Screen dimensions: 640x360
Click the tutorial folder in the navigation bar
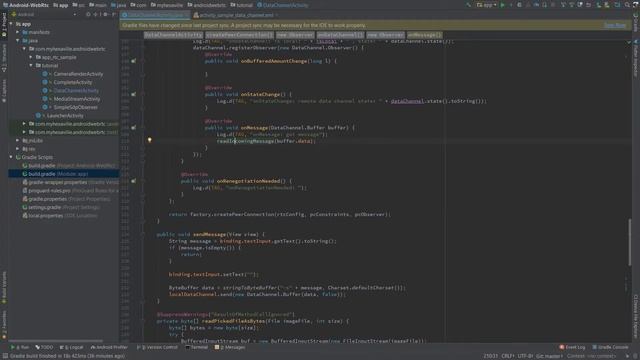(242, 5)
